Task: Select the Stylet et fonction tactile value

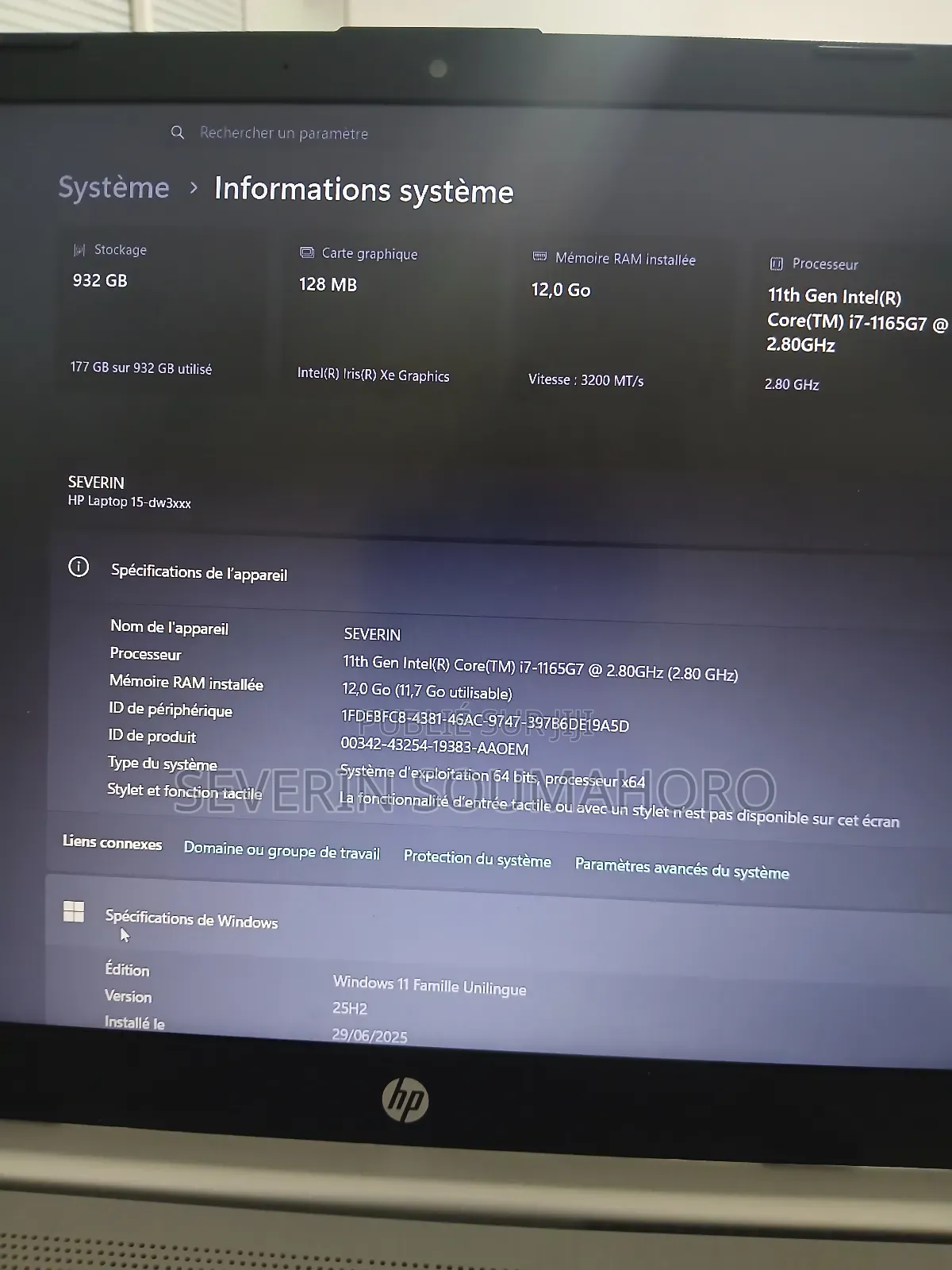Action: 620,809
